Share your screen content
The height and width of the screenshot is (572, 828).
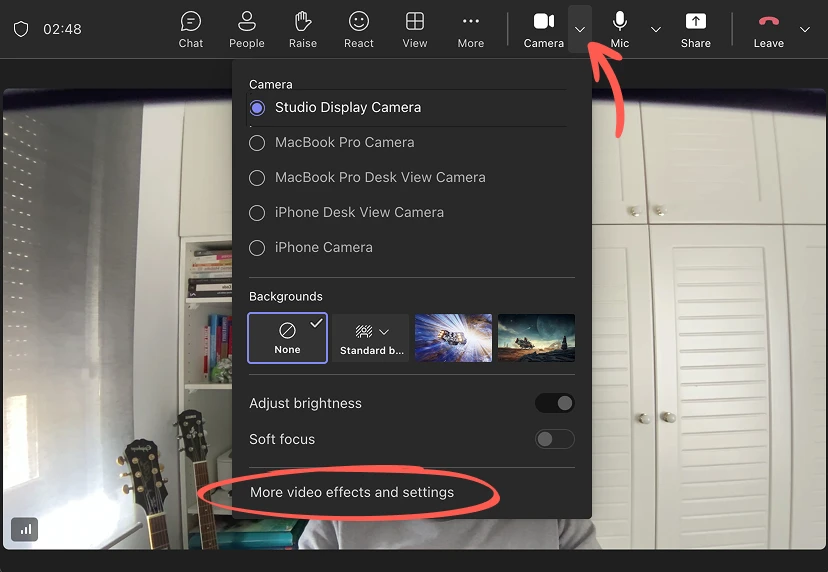(695, 30)
